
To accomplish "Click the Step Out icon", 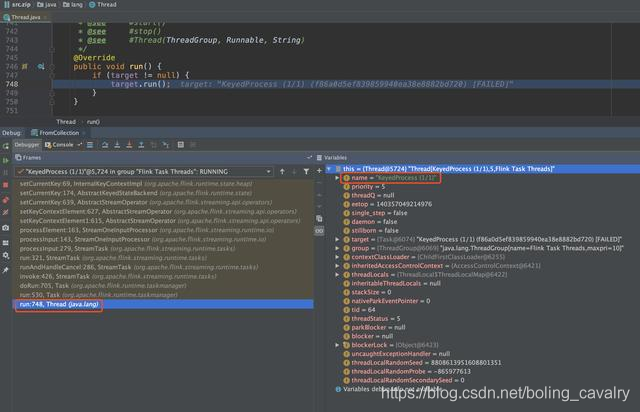I will (141, 145).
